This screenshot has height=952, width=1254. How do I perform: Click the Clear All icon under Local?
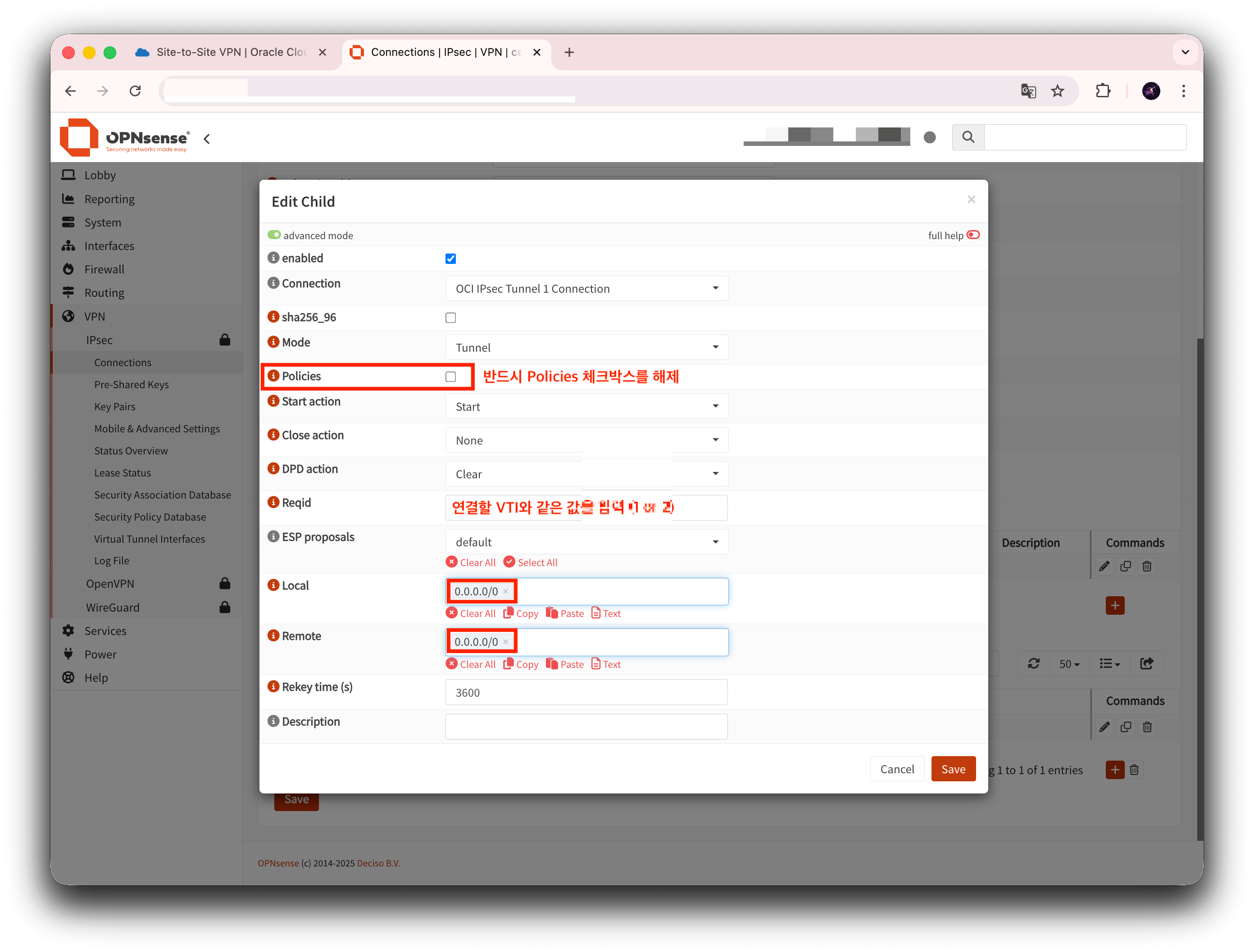(x=452, y=613)
